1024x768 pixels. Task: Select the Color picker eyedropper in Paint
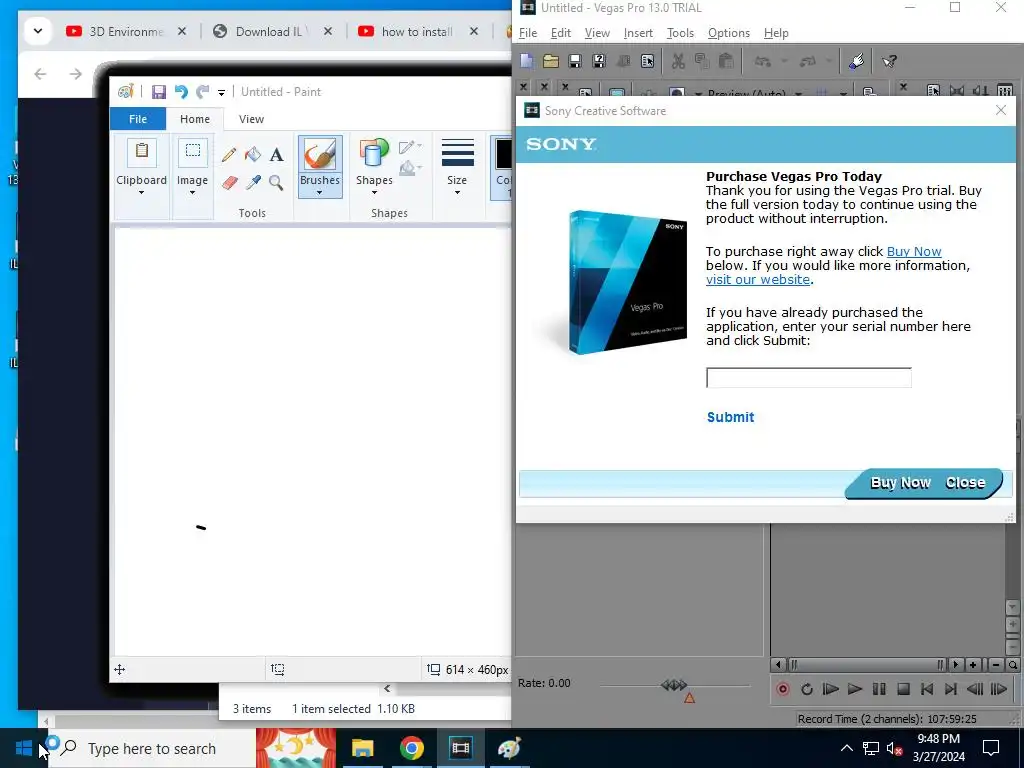(x=253, y=182)
